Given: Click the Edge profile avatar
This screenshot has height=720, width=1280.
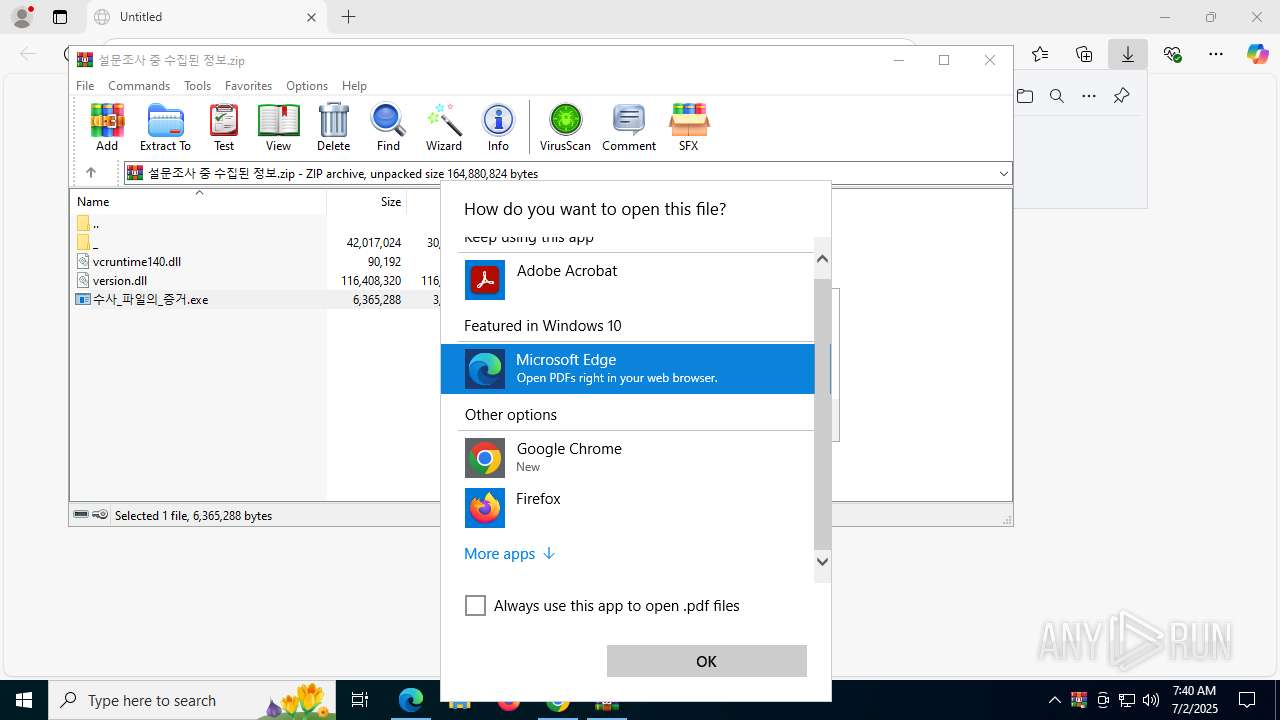Looking at the screenshot, I should point(21,17).
